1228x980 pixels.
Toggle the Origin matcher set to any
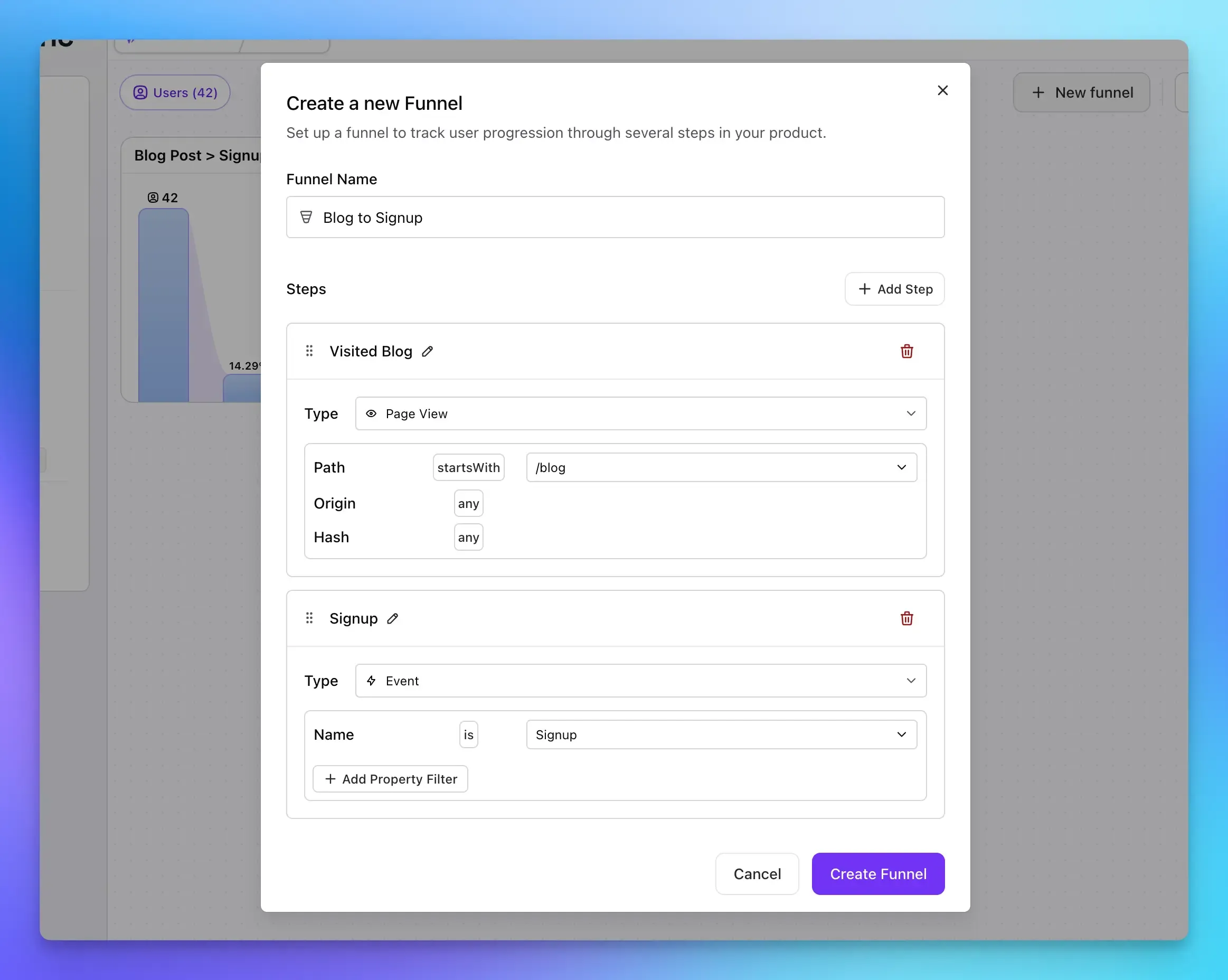468,503
